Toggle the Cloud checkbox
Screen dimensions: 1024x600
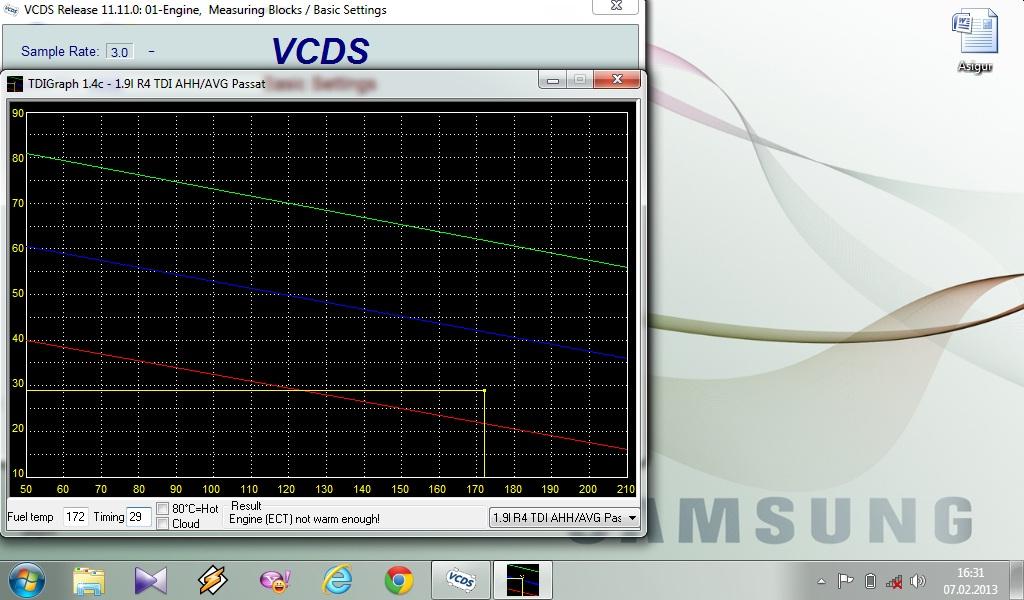[163, 524]
